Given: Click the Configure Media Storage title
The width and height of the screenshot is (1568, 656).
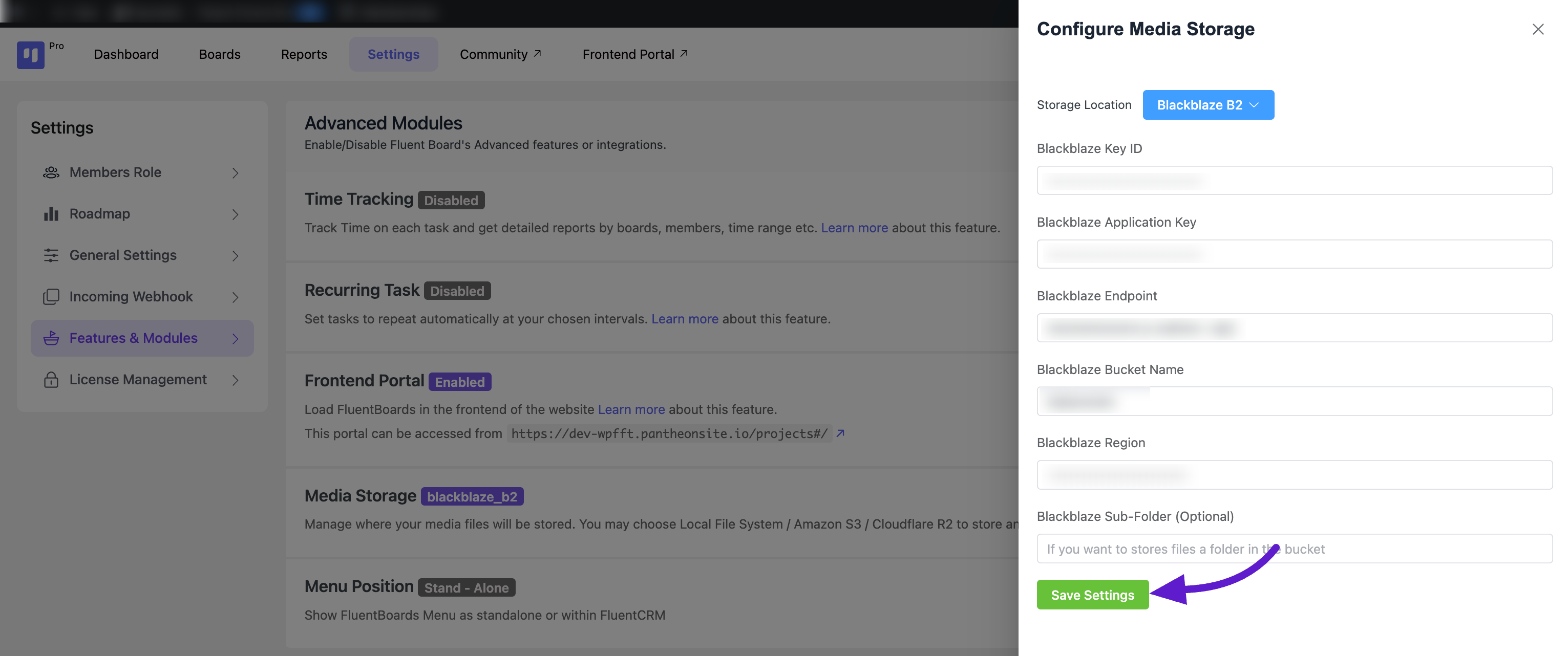Looking at the screenshot, I should coord(1146,29).
